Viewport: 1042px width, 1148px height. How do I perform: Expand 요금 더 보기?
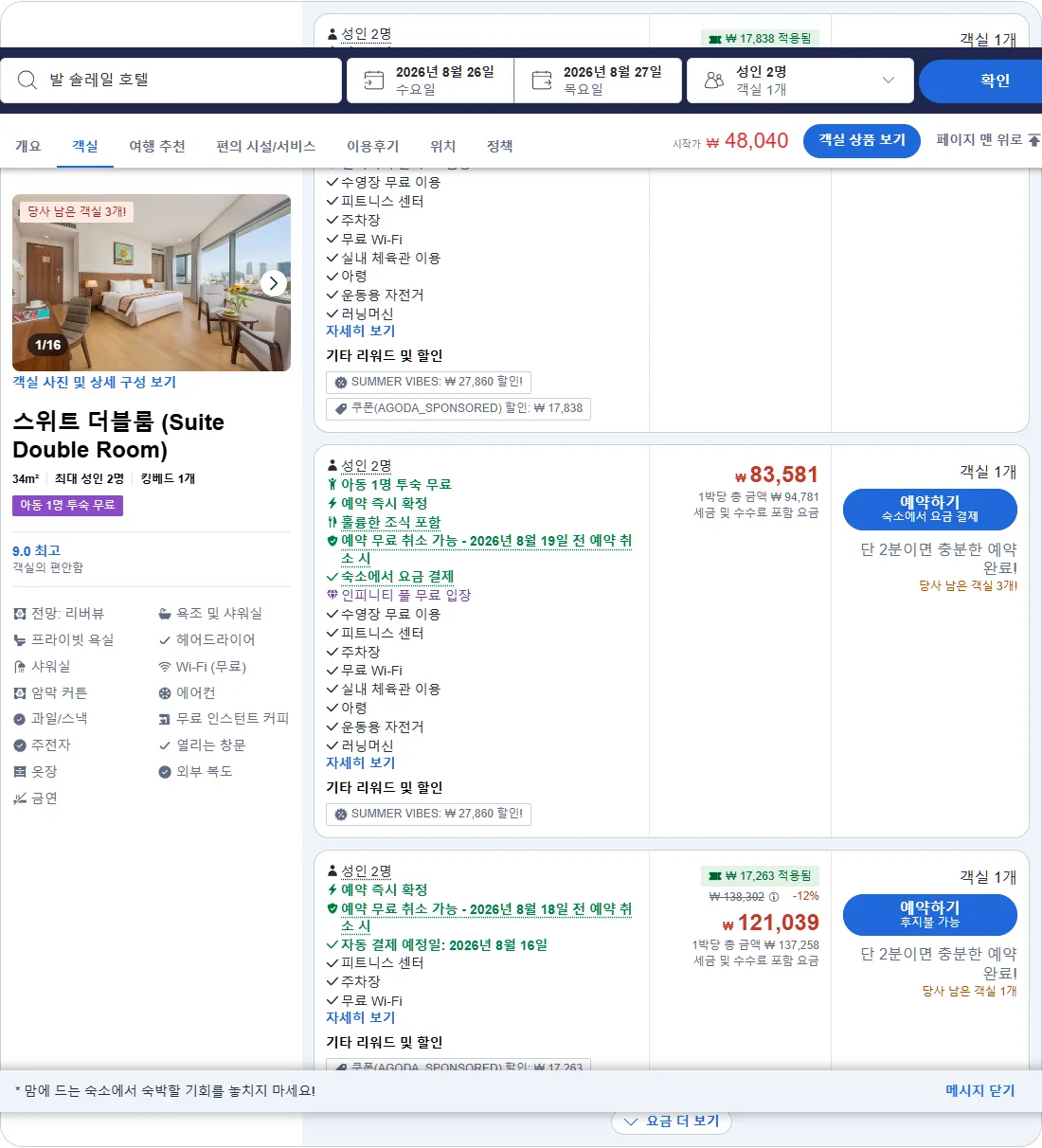(672, 1121)
